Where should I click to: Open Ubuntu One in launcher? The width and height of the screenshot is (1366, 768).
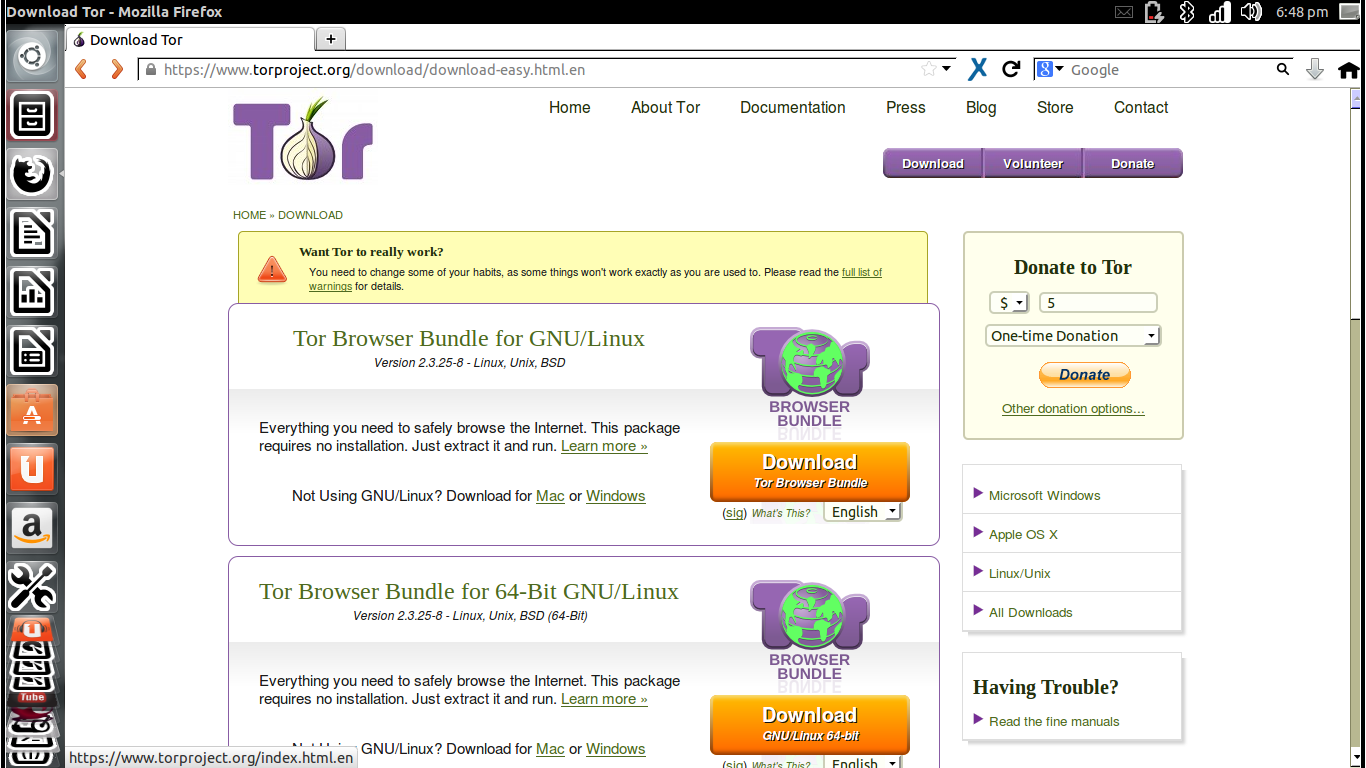pos(32,469)
